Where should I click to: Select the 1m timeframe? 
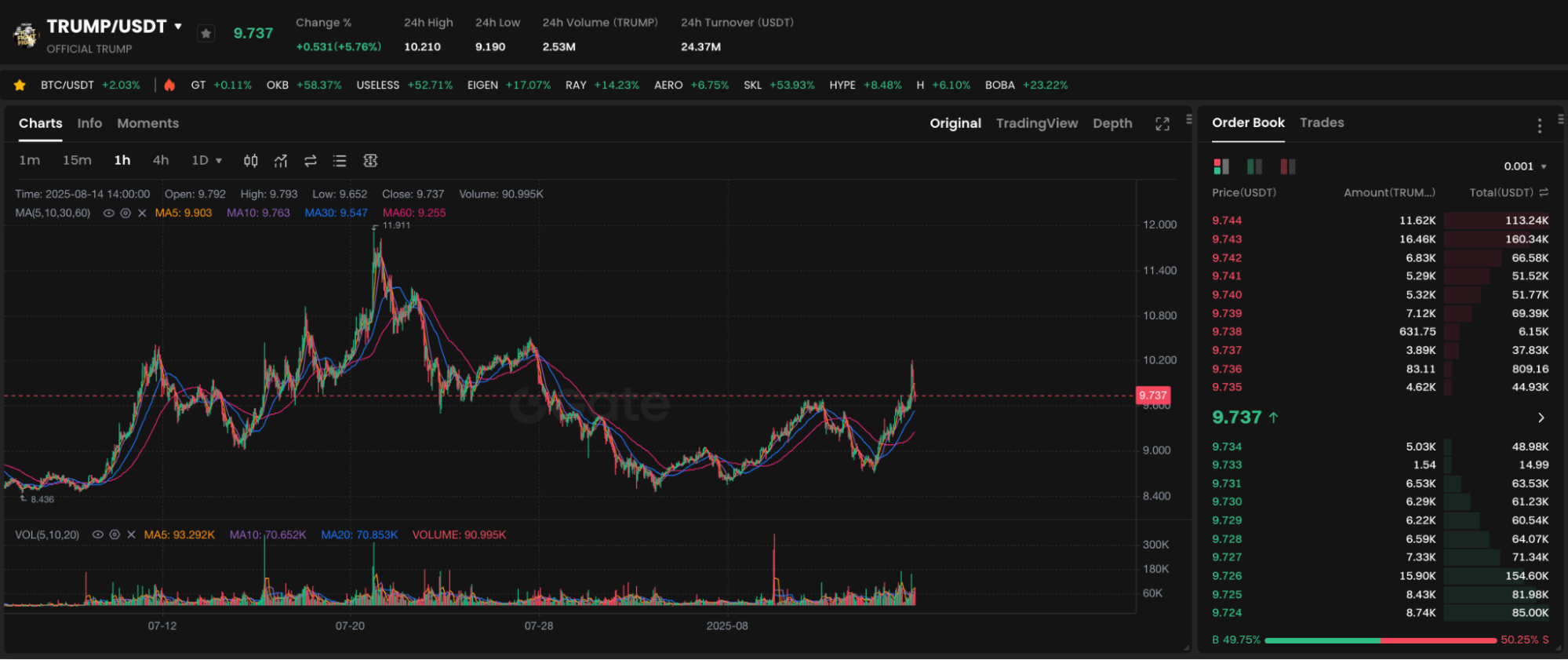29,160
